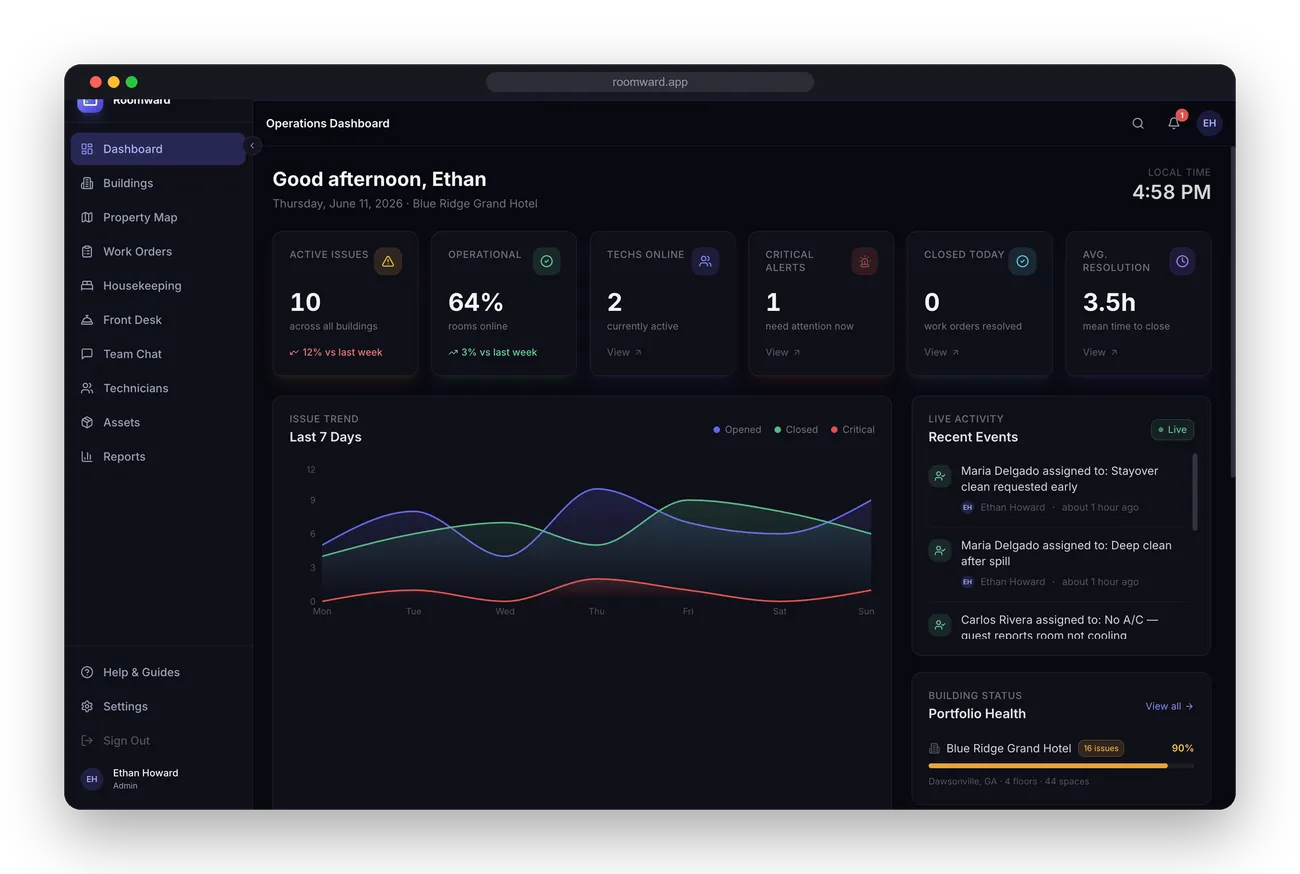Click the Reports bar chart icon
1300x874 pixels.
pos(87,456)
